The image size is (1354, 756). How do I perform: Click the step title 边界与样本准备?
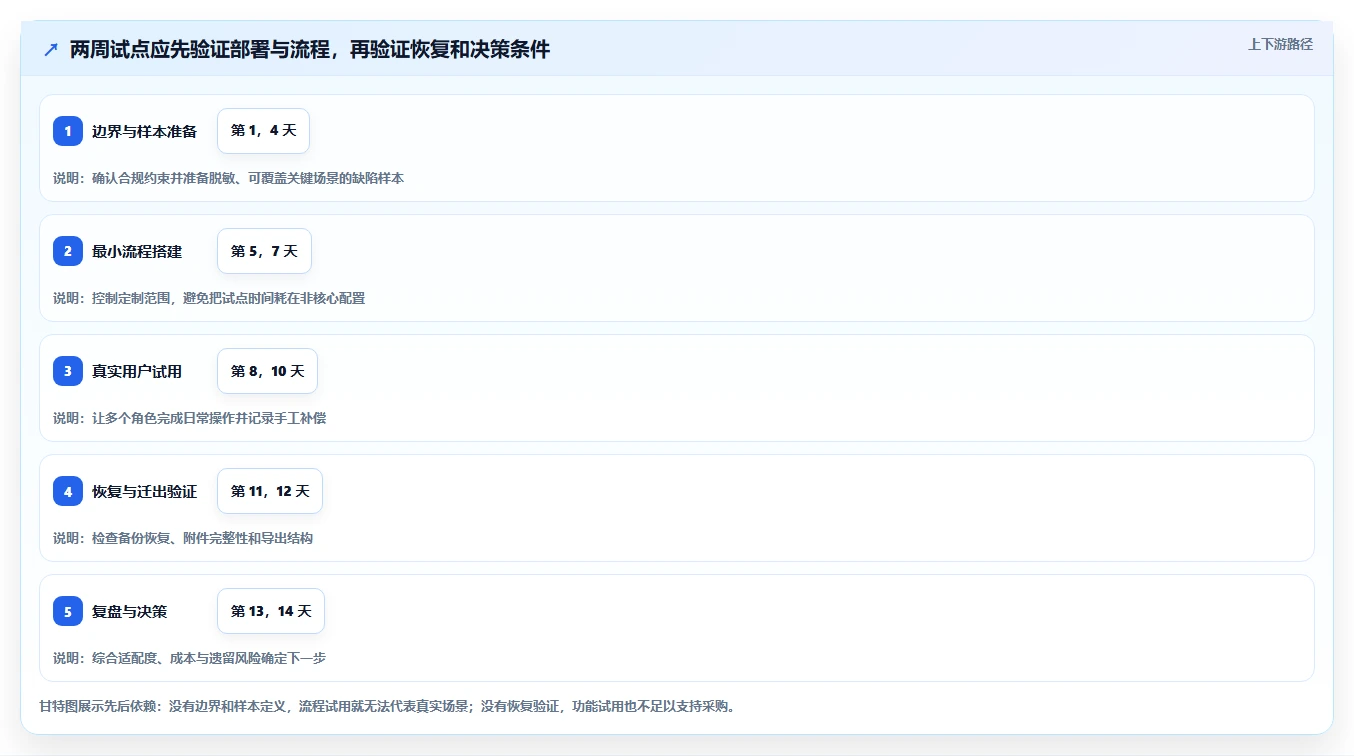click(x=144, y=131)
